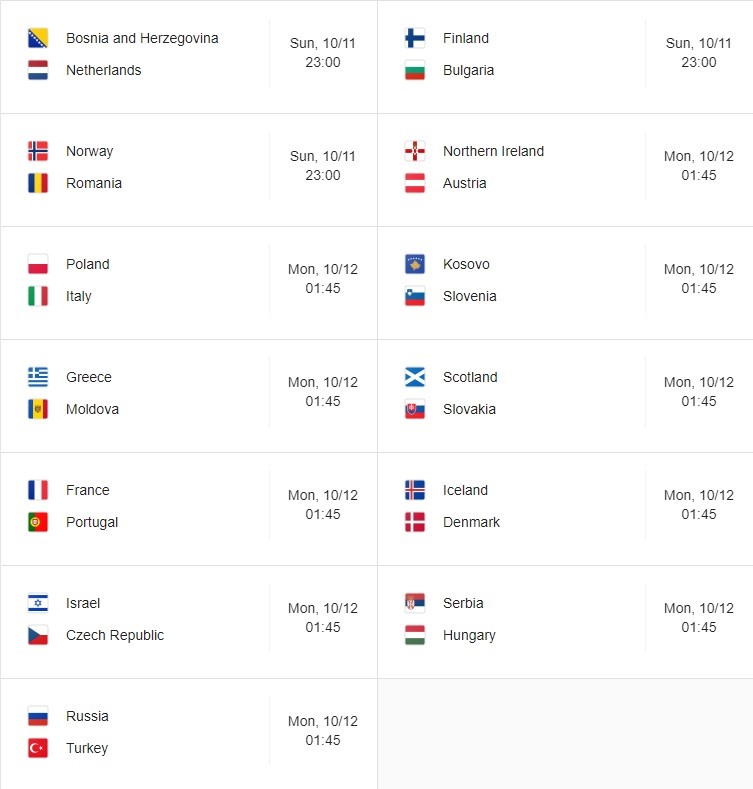Click the Northern Ireland flag icon

click(415, 151)
